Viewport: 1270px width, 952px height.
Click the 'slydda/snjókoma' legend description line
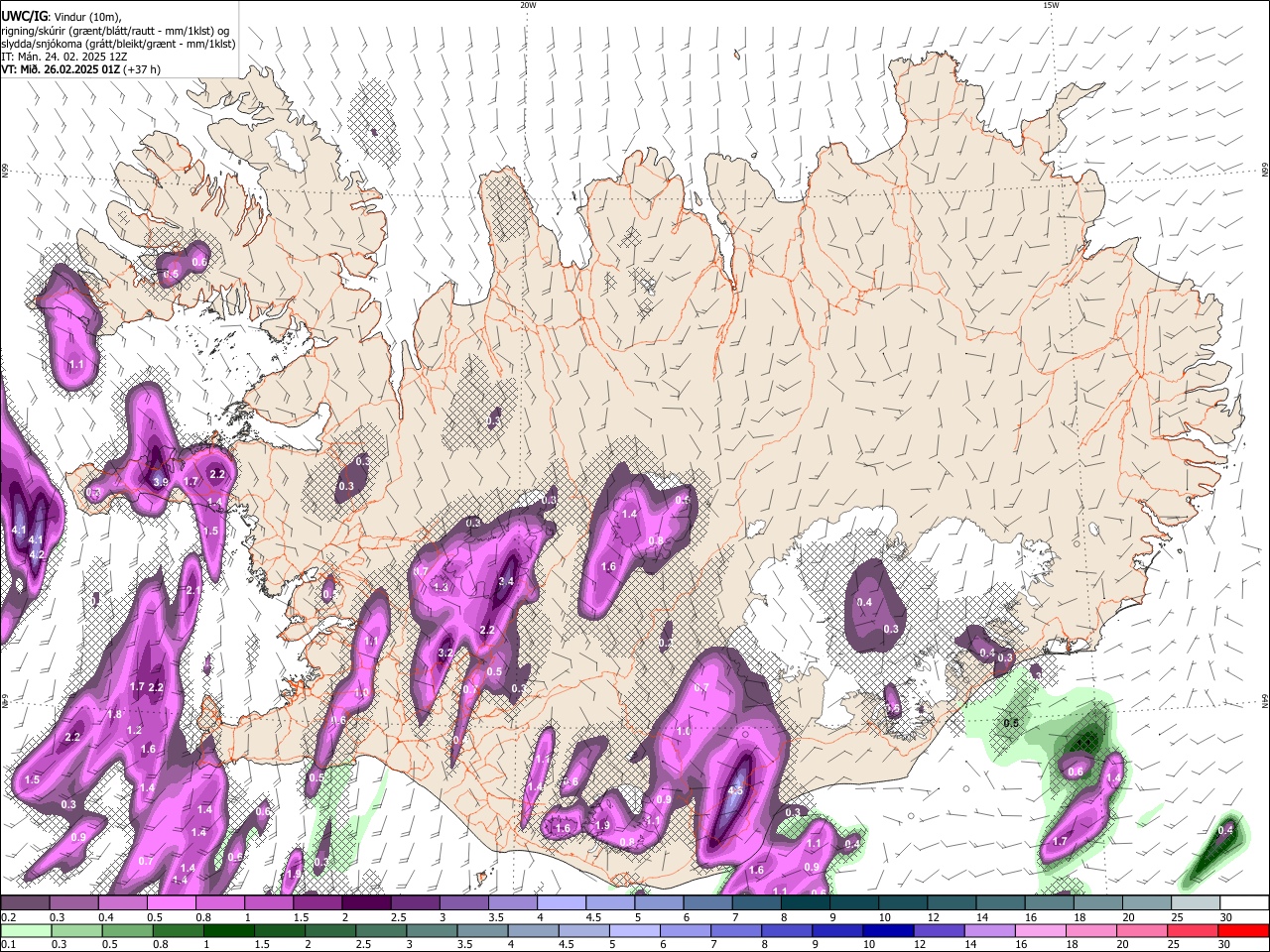pyautogui.click(x=118, y=44)
